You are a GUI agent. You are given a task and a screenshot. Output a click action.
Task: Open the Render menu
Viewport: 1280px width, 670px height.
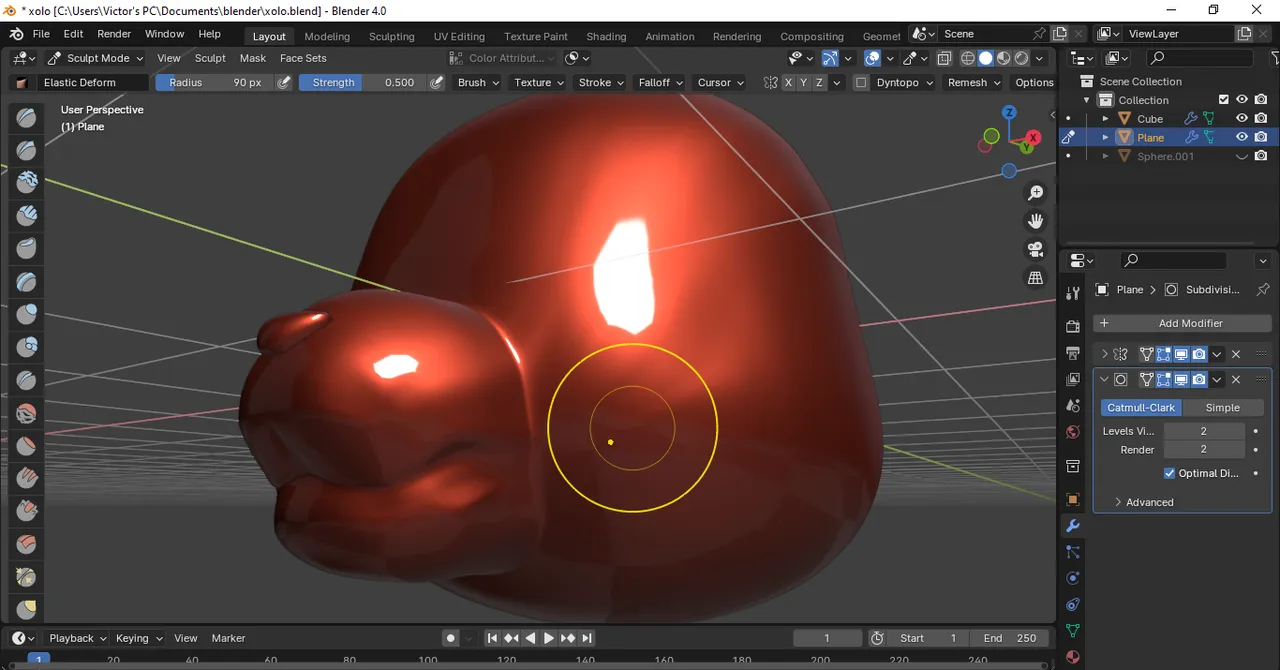(114, 34)
